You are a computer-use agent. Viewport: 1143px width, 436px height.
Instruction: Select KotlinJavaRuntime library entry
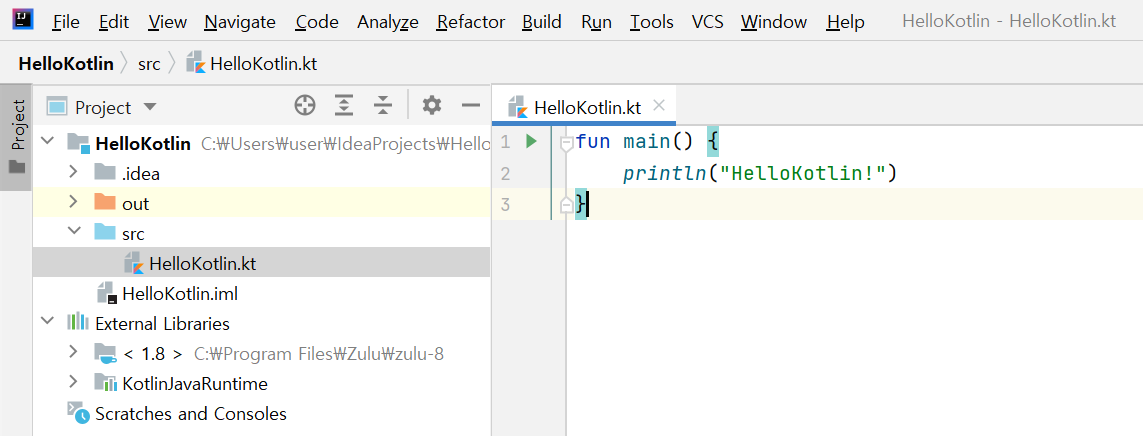pos(262,384)
